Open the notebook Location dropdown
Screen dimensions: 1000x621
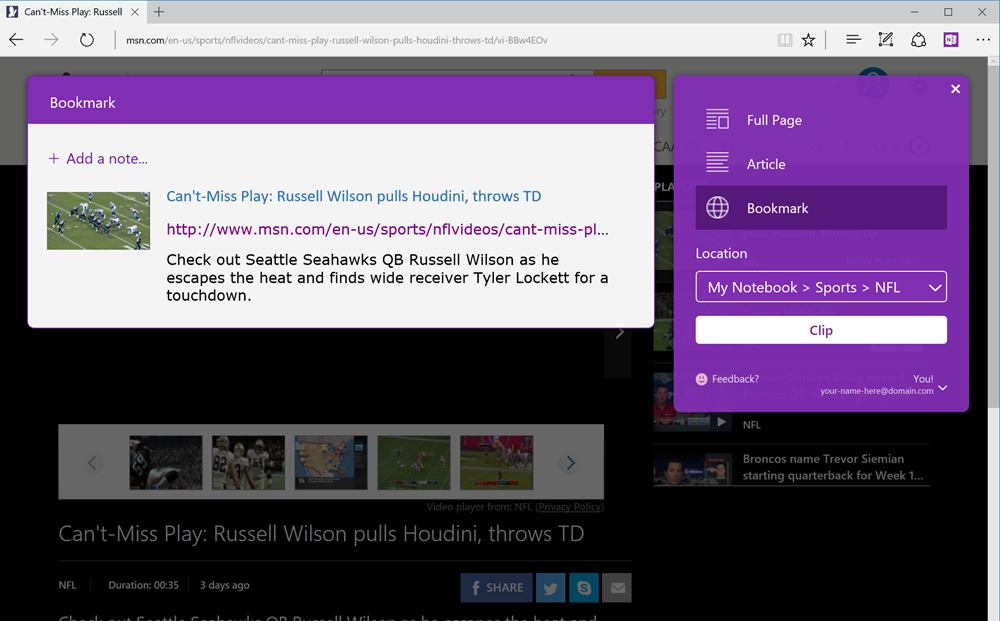tap(821, 287)
